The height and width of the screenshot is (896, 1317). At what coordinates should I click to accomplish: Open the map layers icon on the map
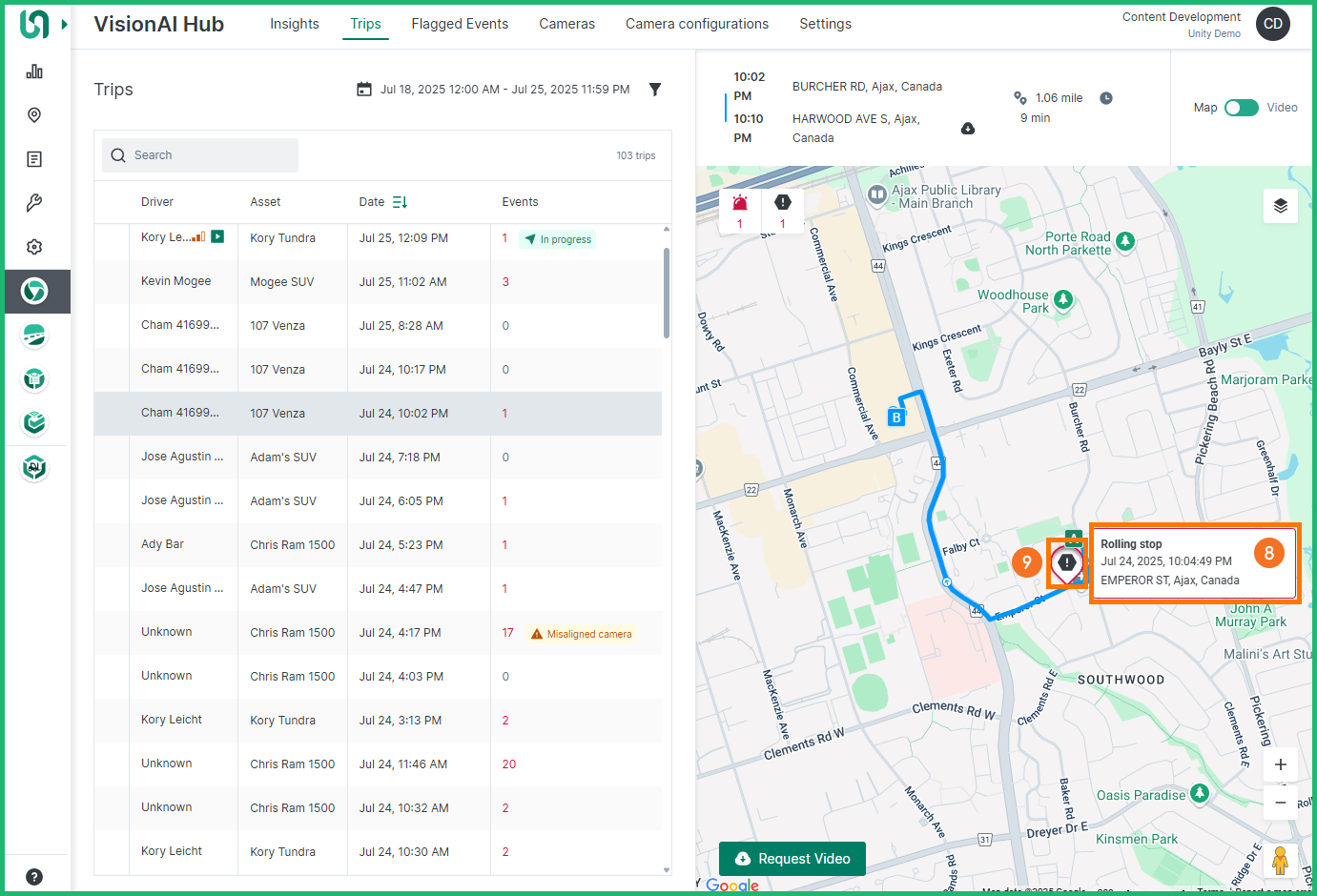[1281, 206]
